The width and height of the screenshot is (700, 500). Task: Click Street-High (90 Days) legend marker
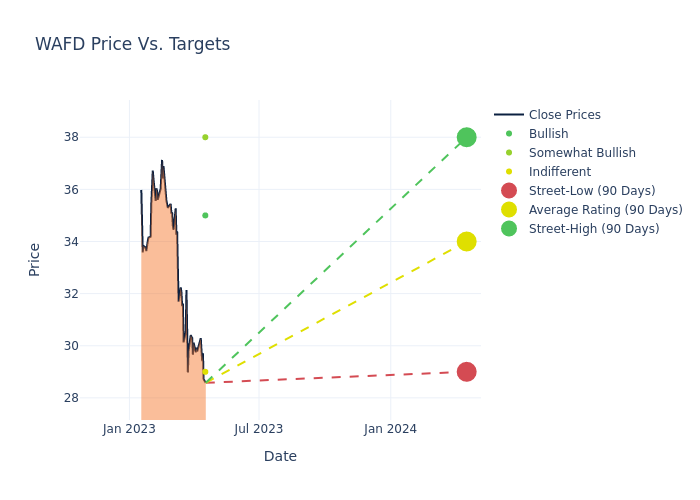click(x=509, y=229)
